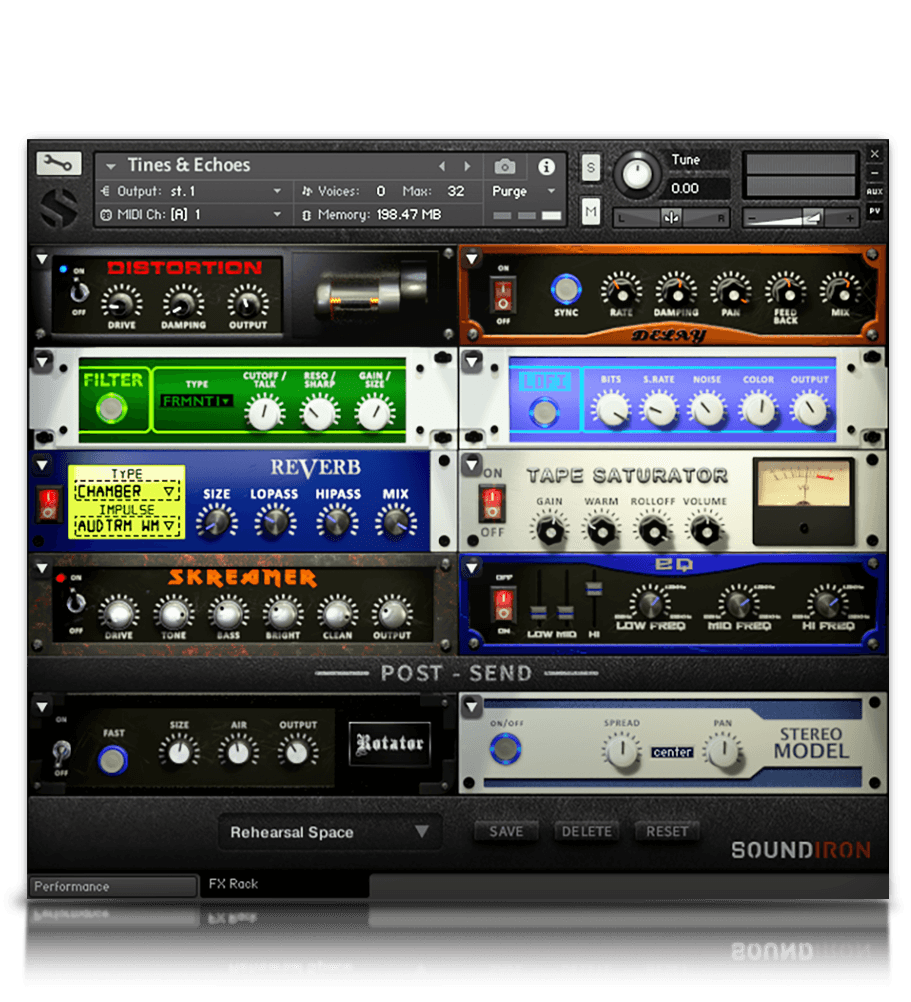Open the Delay module menu triangle
The image size is (911, 1002).
(x=471, y=258)
